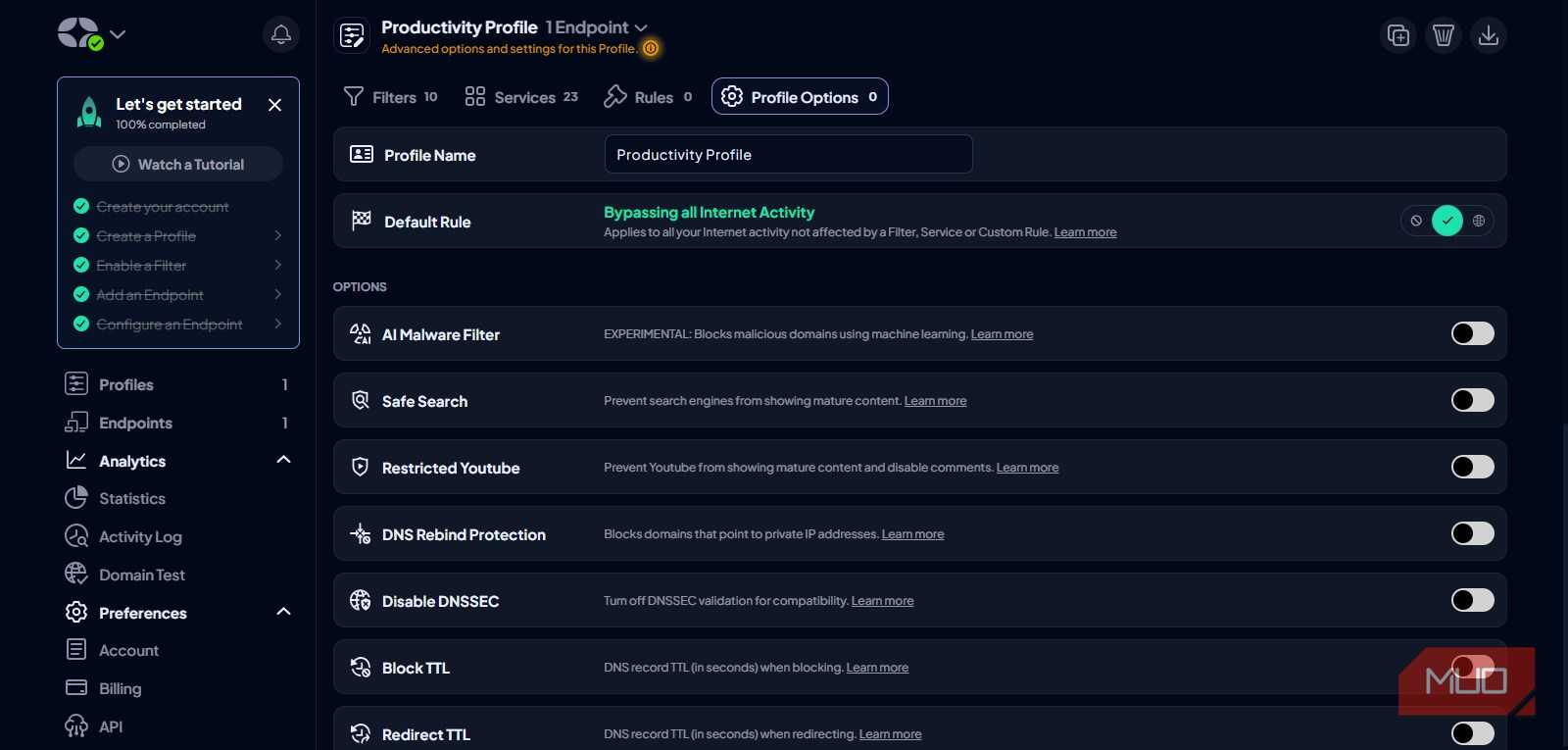Click the delete profile trash icon
Screen dimensions: 1568x750
(1444, 35)
